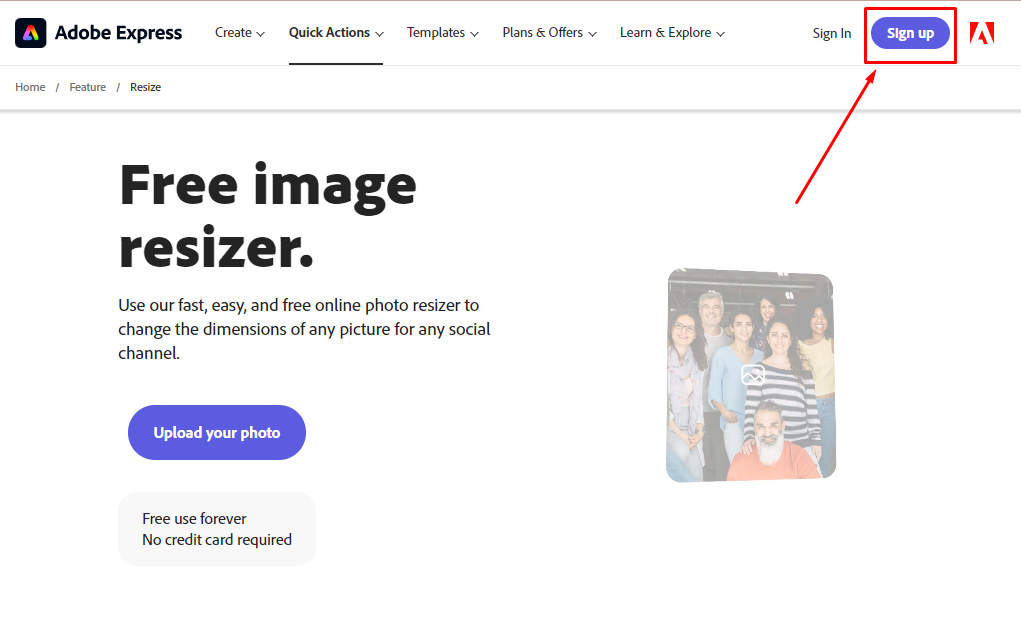Screen dimensions: 1021x629
Task: Select the Resize breadcrumb entry
Action: 145,87
